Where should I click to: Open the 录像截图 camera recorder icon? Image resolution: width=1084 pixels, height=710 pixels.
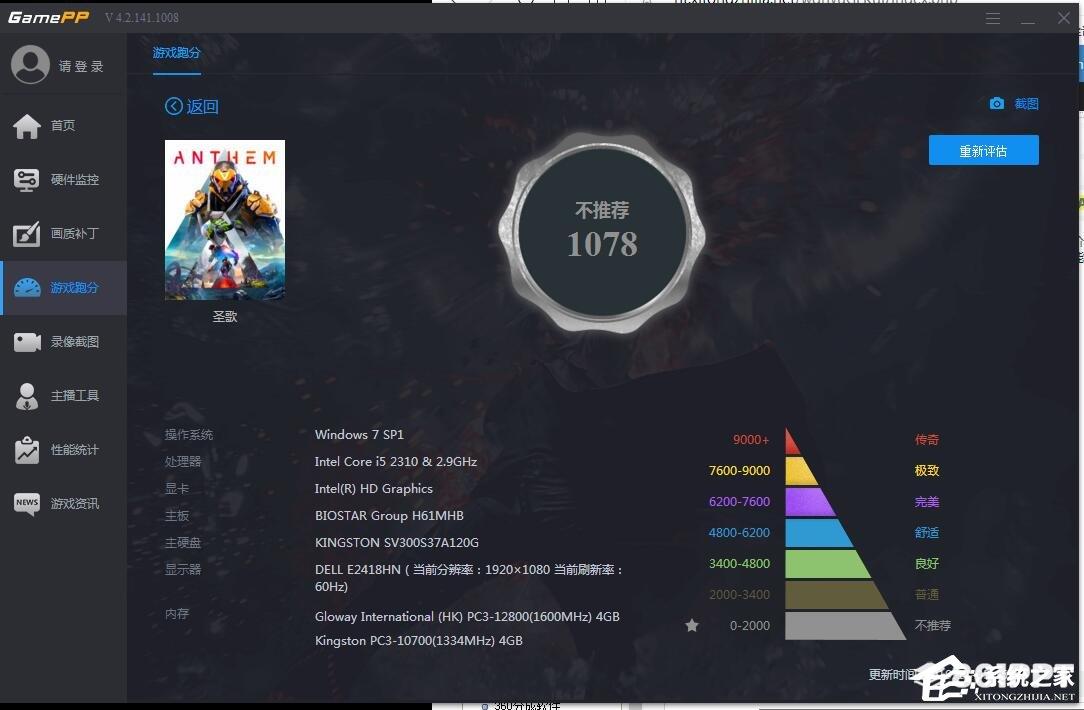coord(27,342)
